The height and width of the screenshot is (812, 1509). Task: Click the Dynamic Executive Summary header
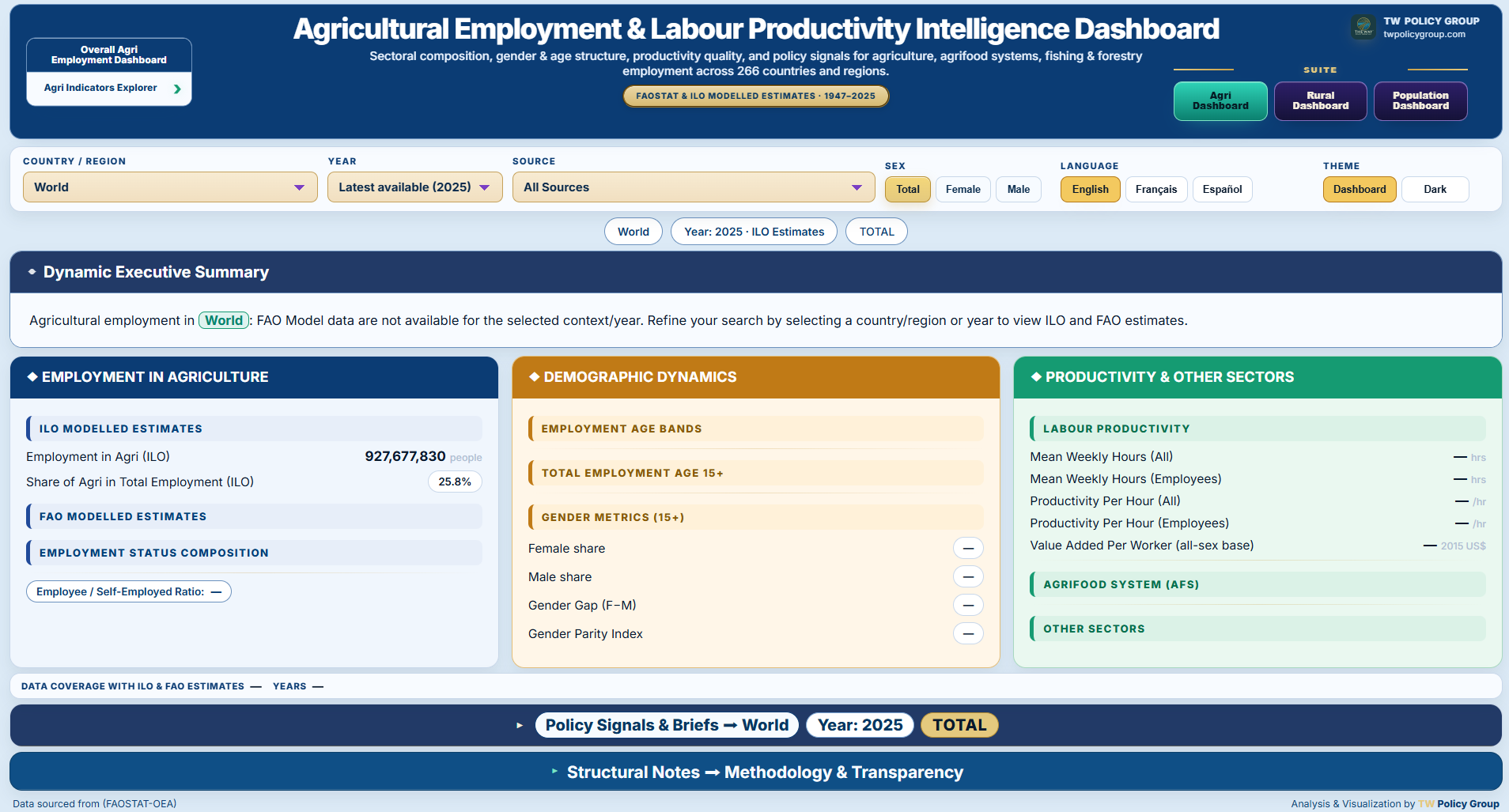coord(756,272)
